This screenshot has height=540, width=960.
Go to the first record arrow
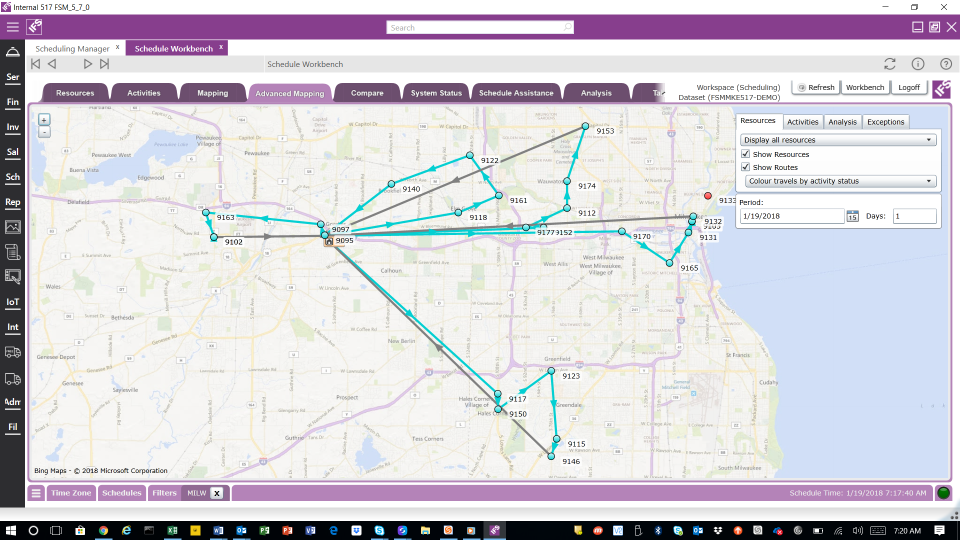pyautogui.click(x=36, y=64)
